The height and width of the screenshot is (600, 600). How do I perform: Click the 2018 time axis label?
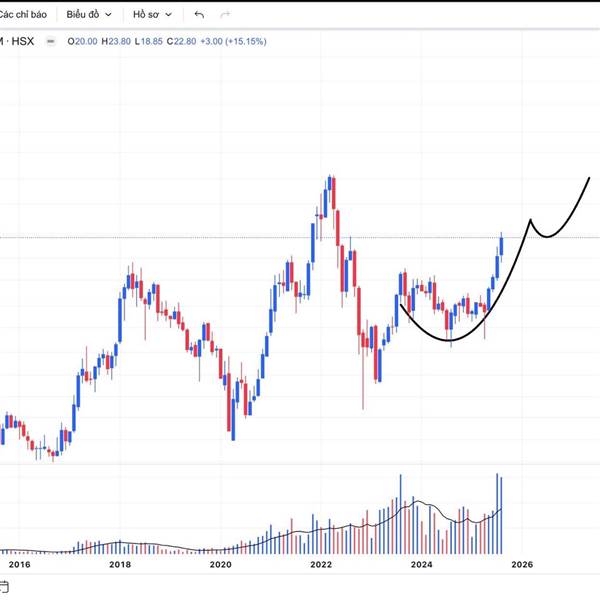click(120, 564)
